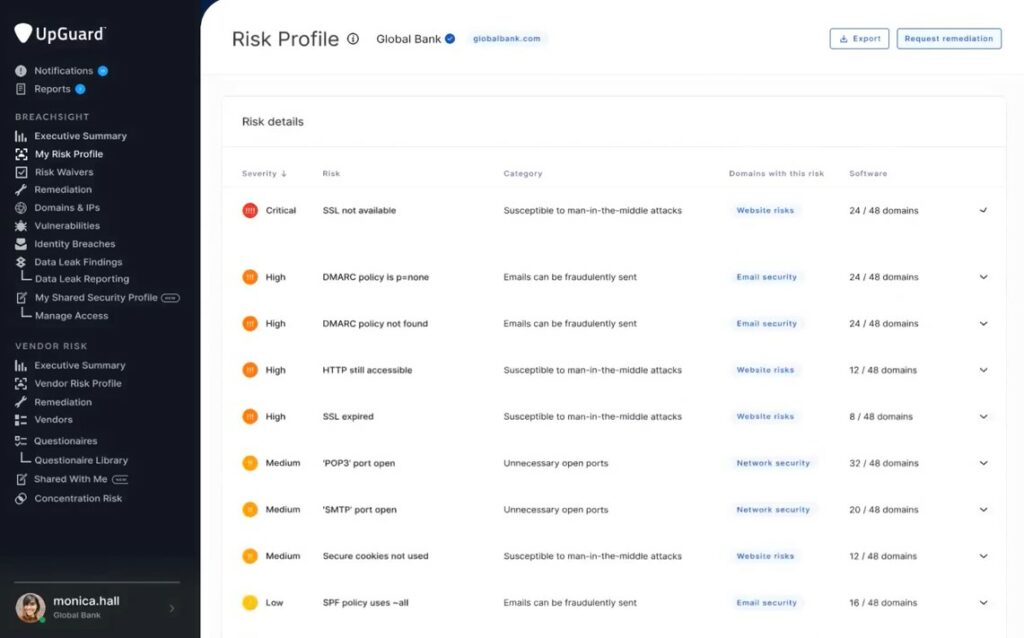Expand the DMARC policy is p=none row
Viewport: 1024px width, 638px height.
tap(983, 277)
